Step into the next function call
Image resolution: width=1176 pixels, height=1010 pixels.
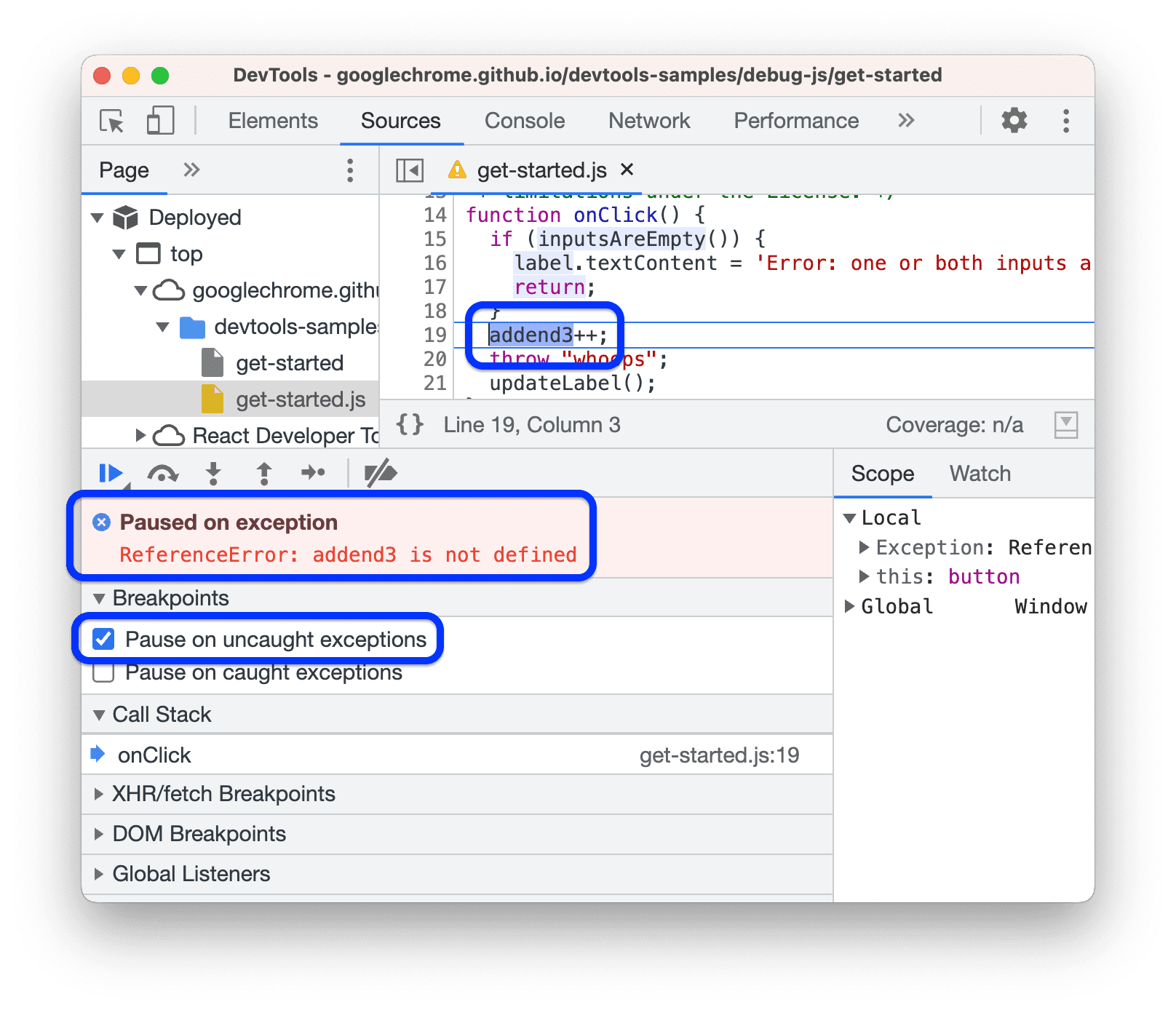212,474
